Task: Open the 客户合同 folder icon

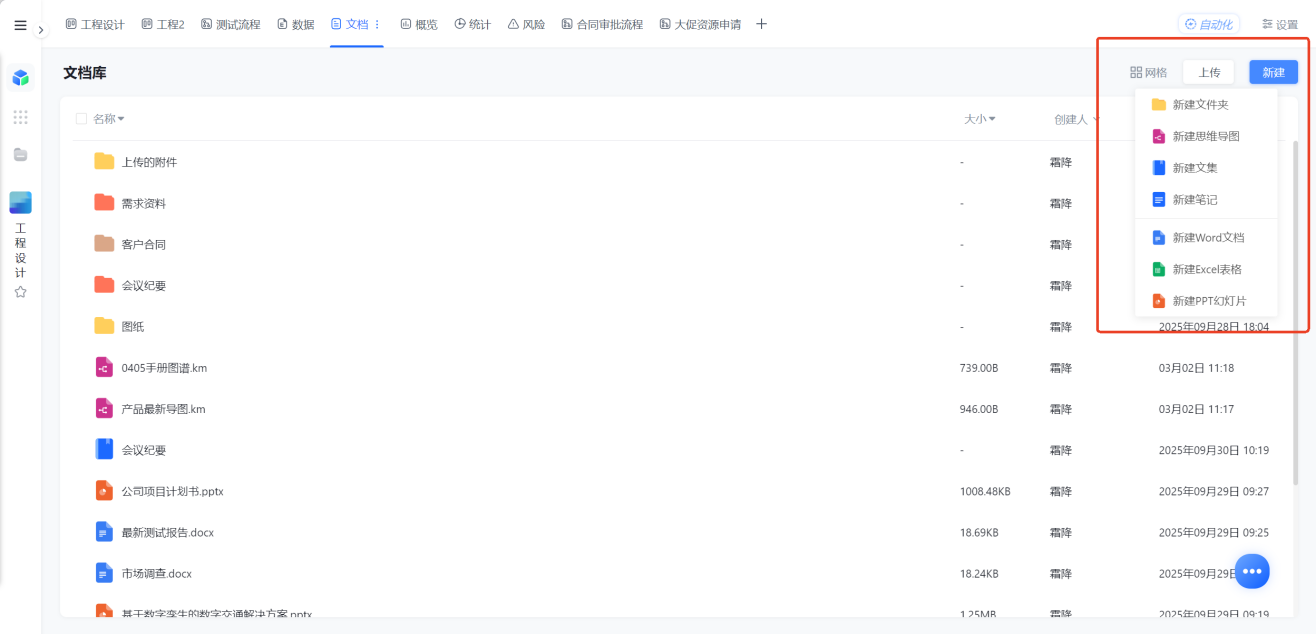Action: 104,243
